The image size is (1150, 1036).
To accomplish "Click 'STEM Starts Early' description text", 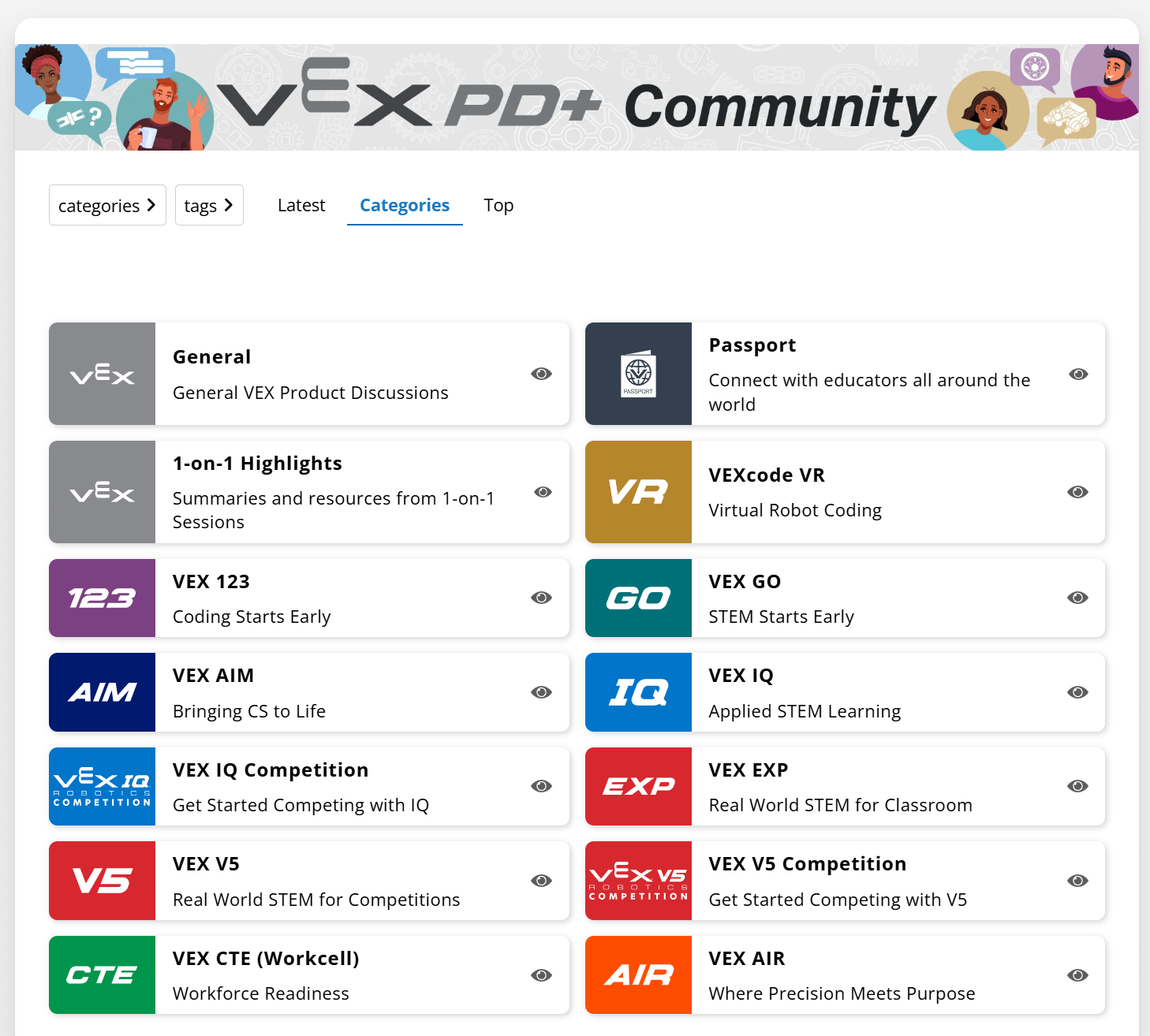I will (782, 617).
